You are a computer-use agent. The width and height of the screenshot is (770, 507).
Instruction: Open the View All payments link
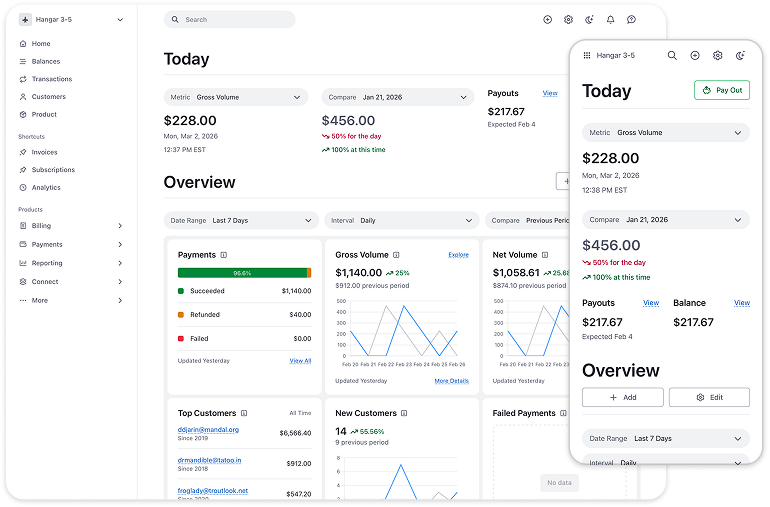(x=300, y=361)
